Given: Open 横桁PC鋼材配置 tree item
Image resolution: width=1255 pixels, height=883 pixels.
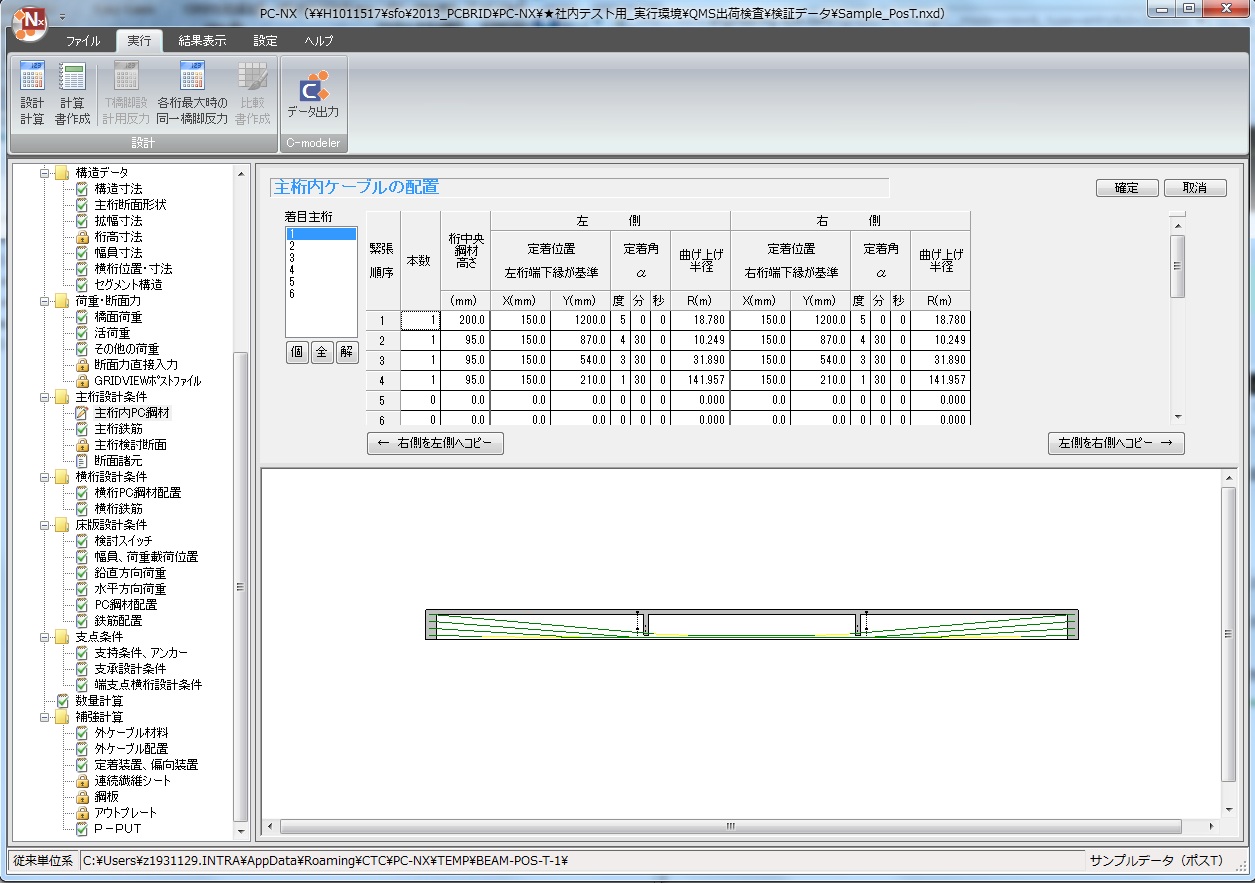Looking at the screenshot, I should [137, 492].
